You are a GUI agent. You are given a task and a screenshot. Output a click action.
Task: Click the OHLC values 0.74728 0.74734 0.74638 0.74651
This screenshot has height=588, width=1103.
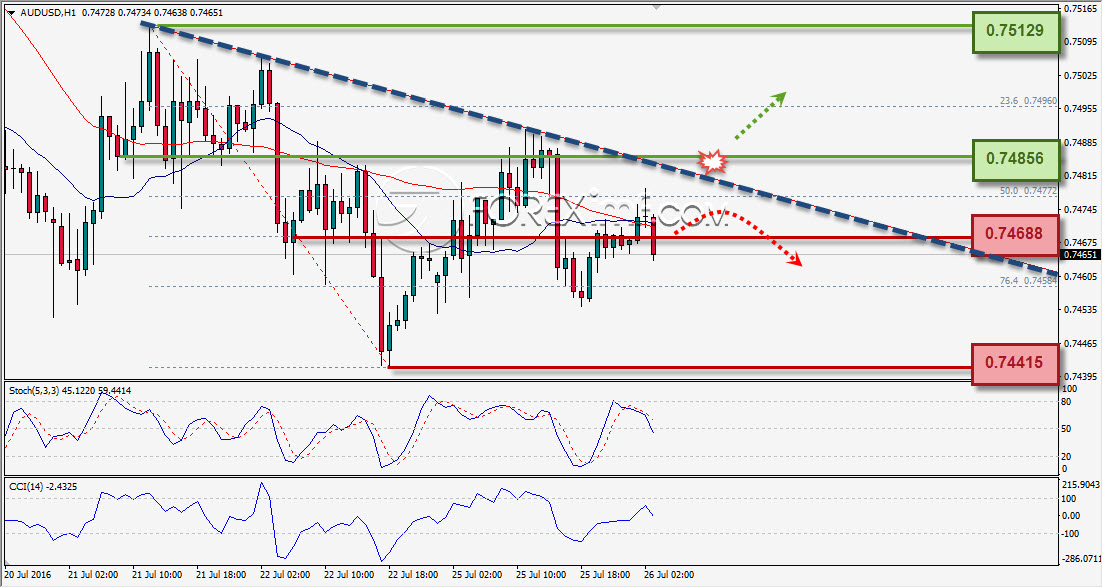coord(152,13)
